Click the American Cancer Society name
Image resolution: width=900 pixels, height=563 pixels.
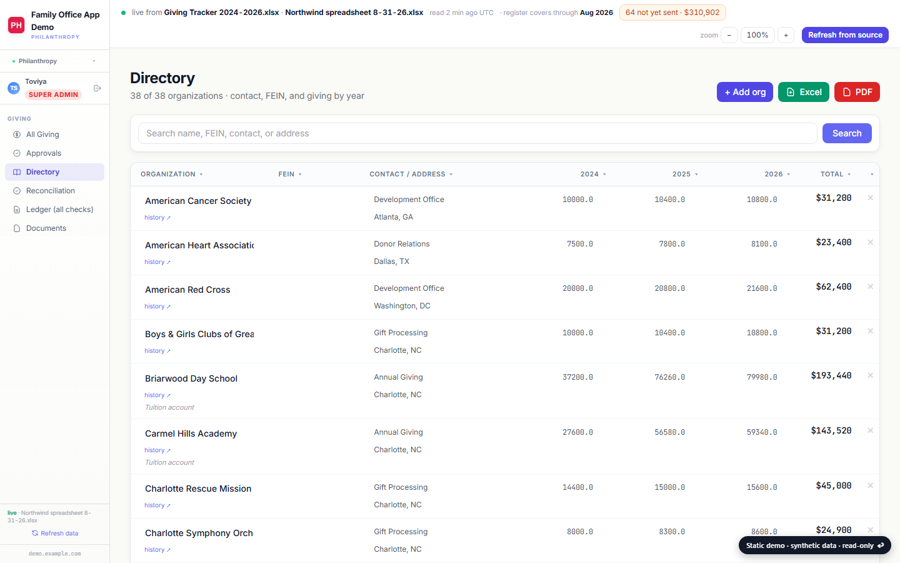pyautogui.click(x=198, y=201)
